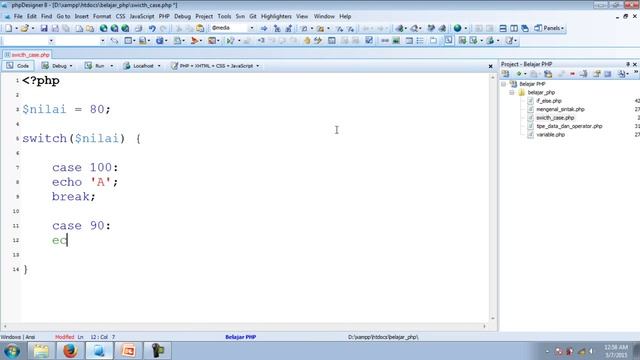Viewport: 640px width, 360px height.
Task: Click the blue globe browser icon
Action: pos(458,28)
